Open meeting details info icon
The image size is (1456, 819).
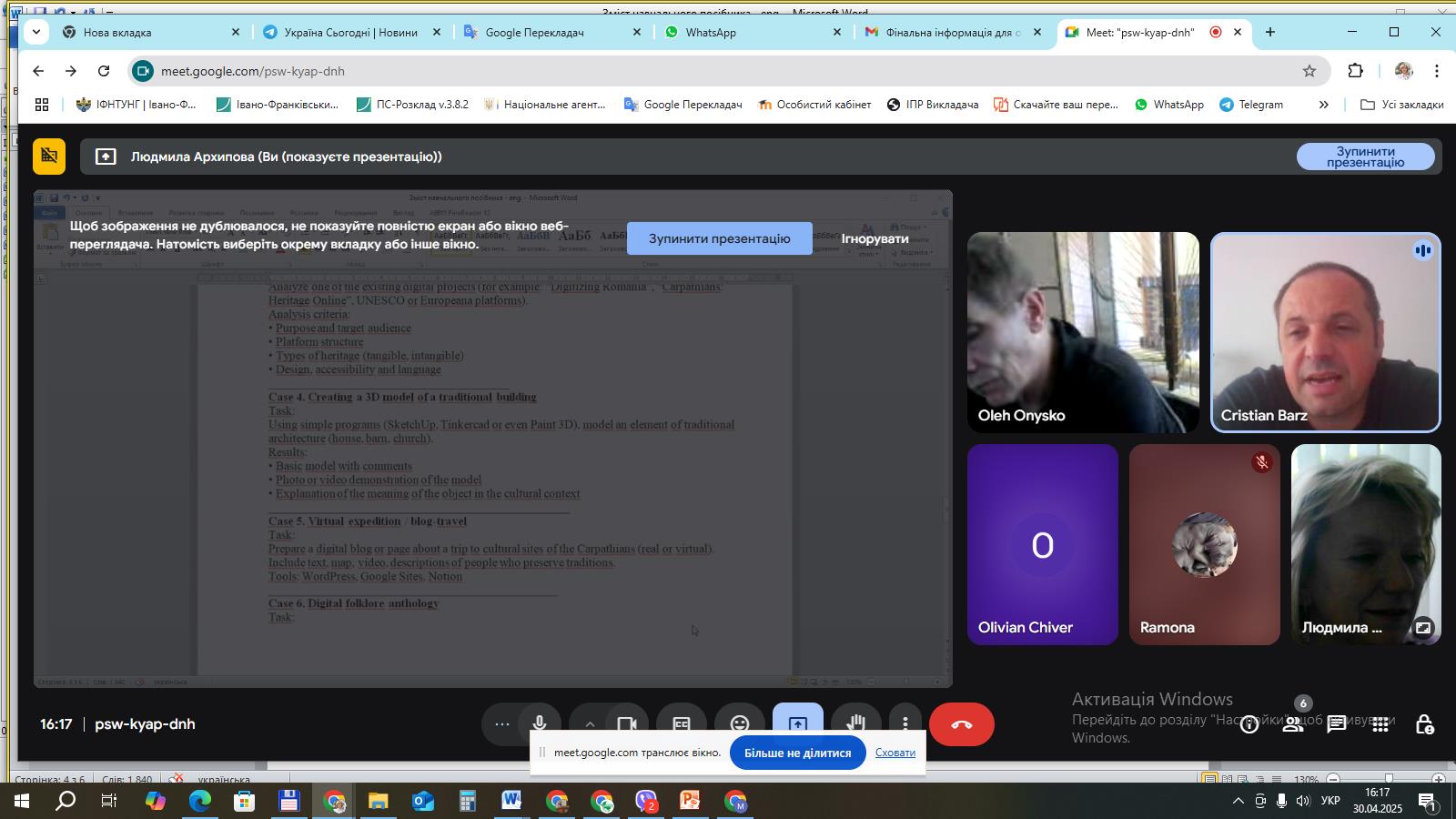click(x=1249, y=724)
